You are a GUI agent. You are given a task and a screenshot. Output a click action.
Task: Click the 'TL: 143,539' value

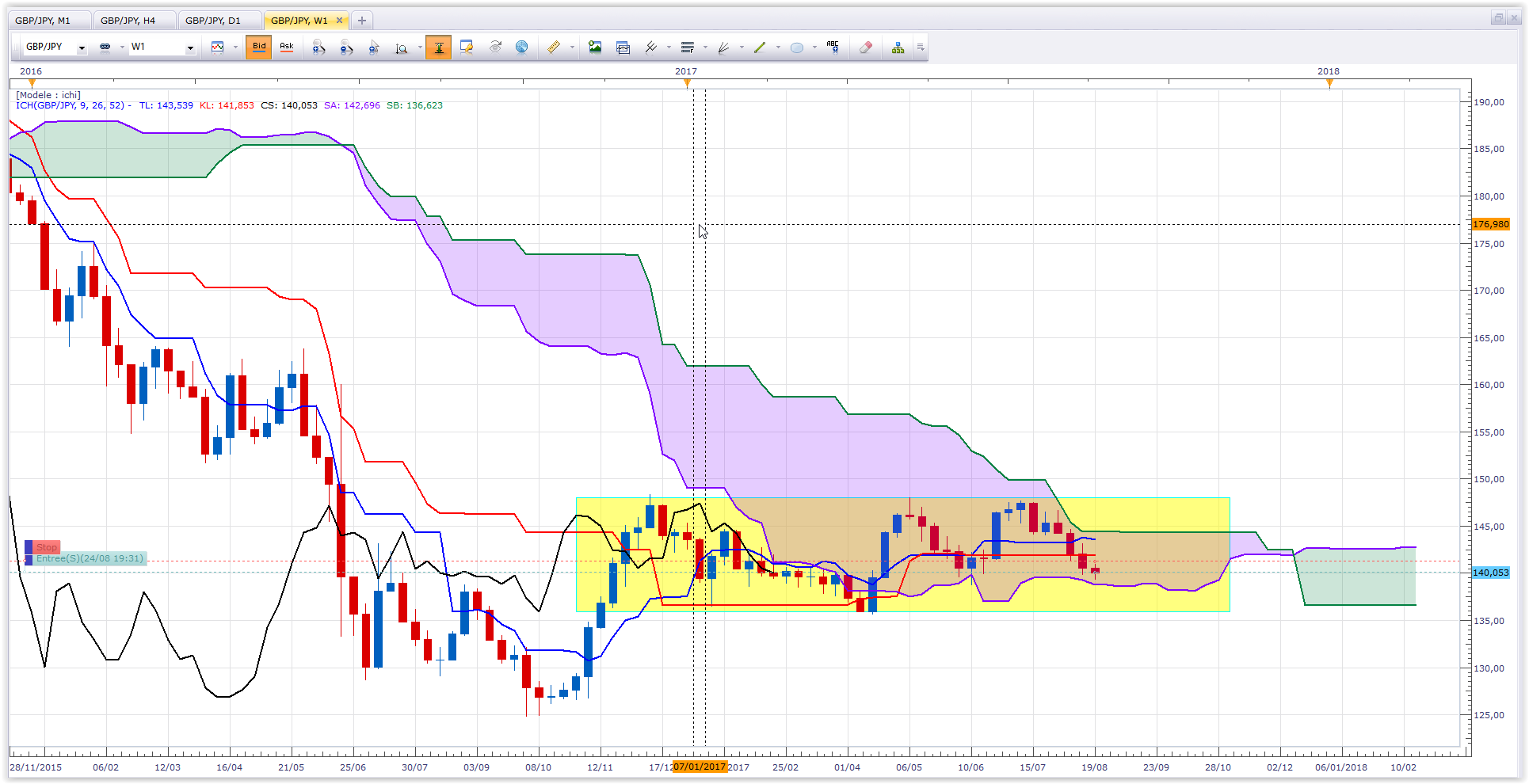(x=166, y=105)
